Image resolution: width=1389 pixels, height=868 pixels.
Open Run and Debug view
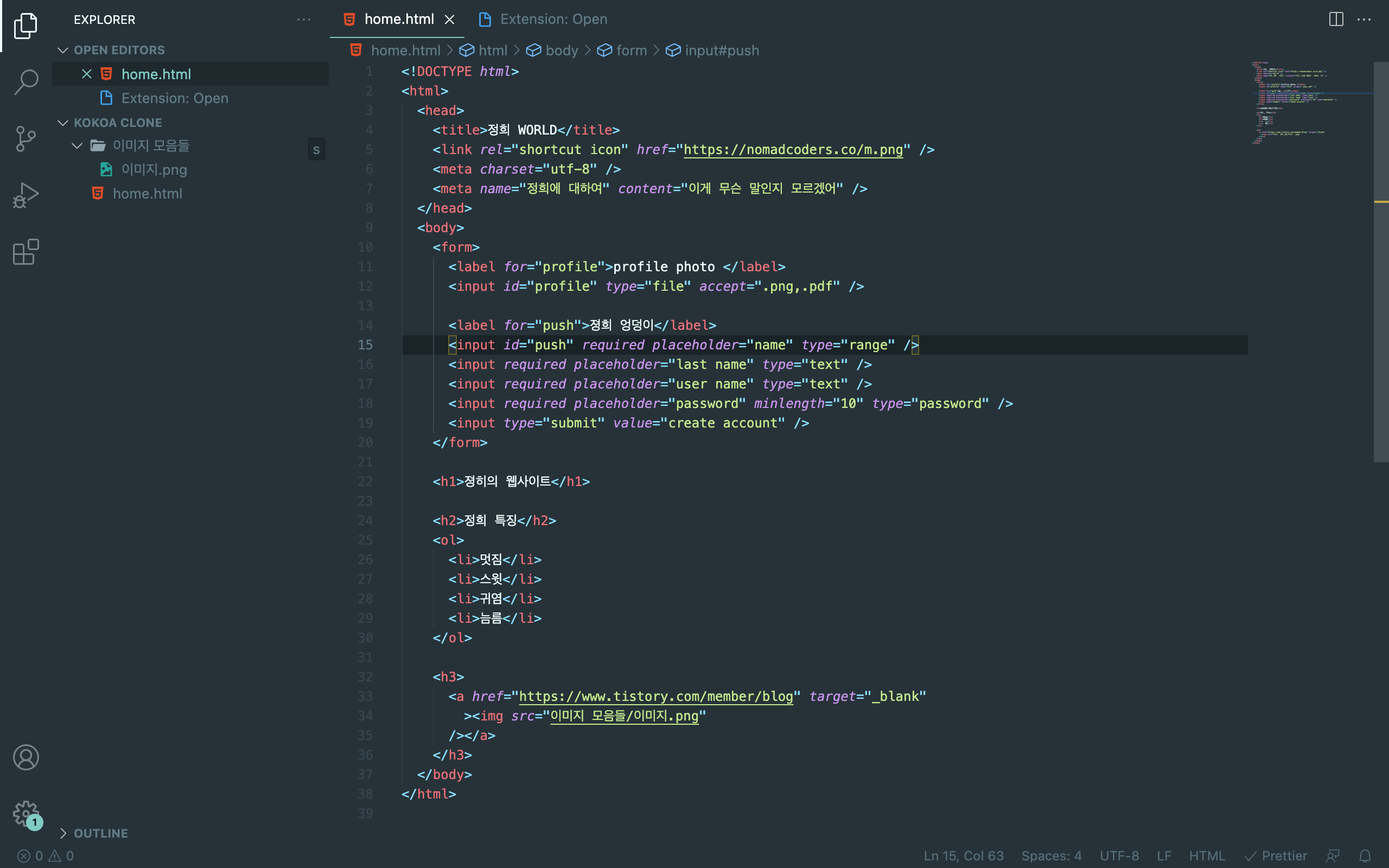click(x=26, y=195)
